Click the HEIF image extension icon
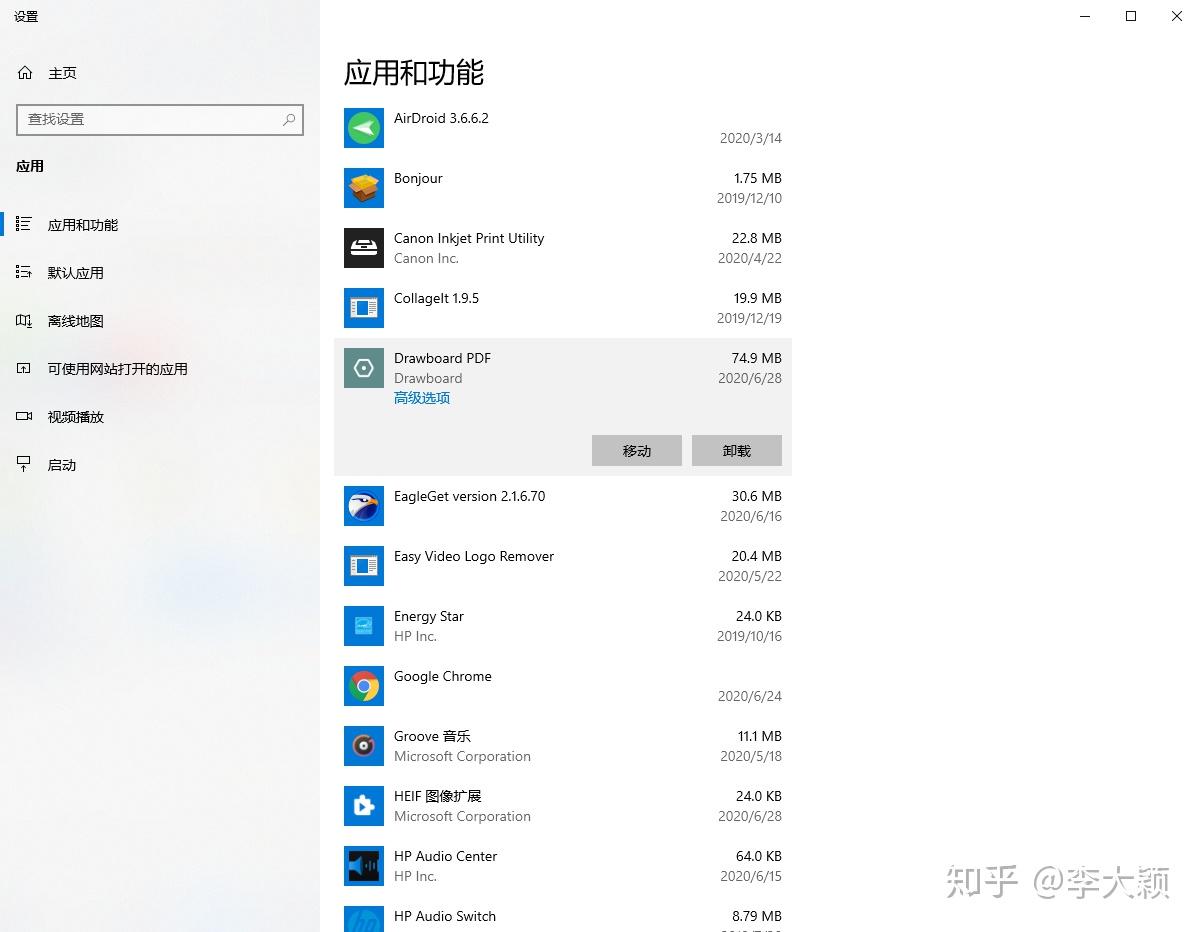This screenshot has width=1200, height=932. point(364,806)
